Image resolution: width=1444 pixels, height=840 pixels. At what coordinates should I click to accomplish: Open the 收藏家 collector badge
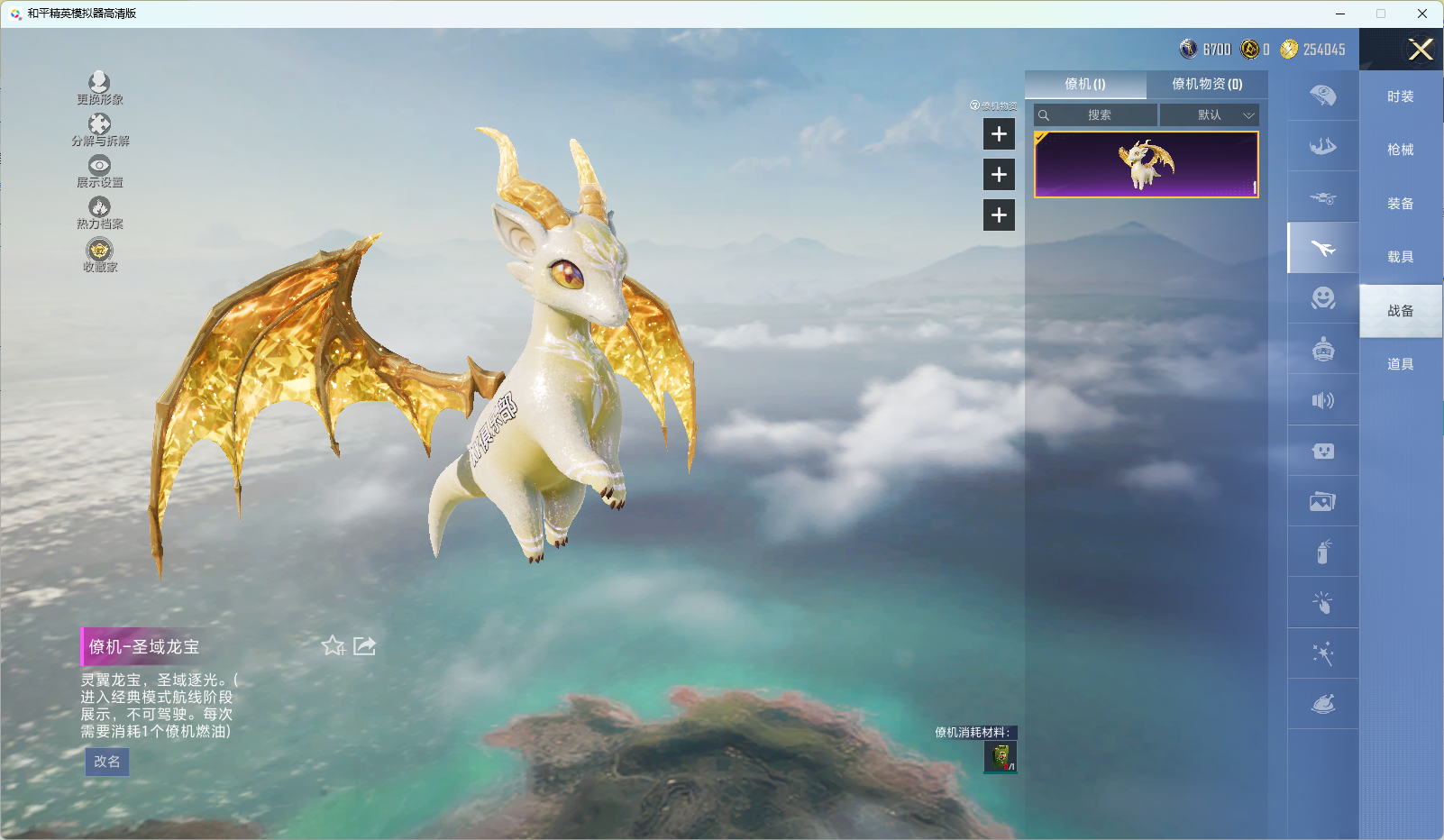coord(100,255)
